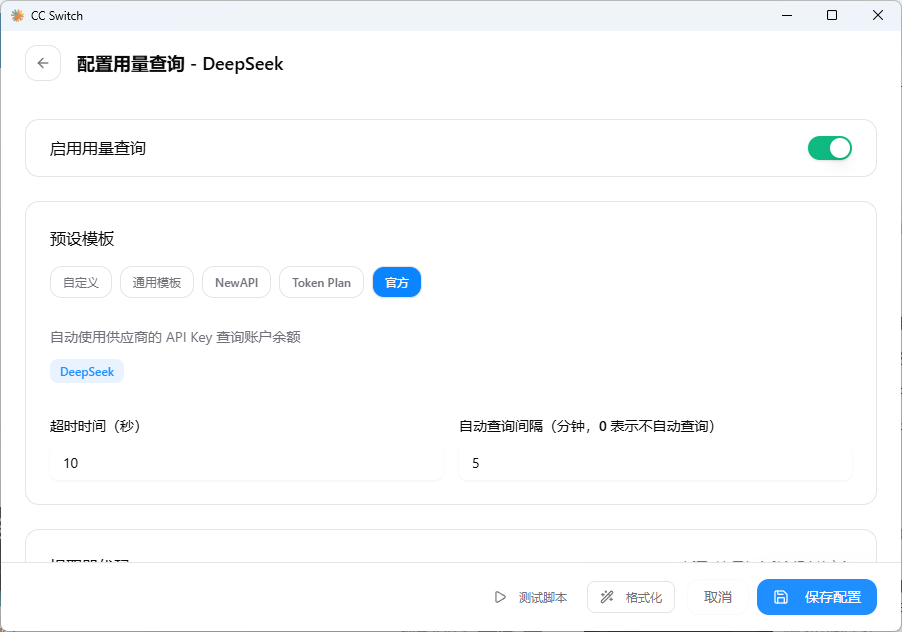
Task: Focus the 自动查询间隔 input field
Action: coord(655,463)
